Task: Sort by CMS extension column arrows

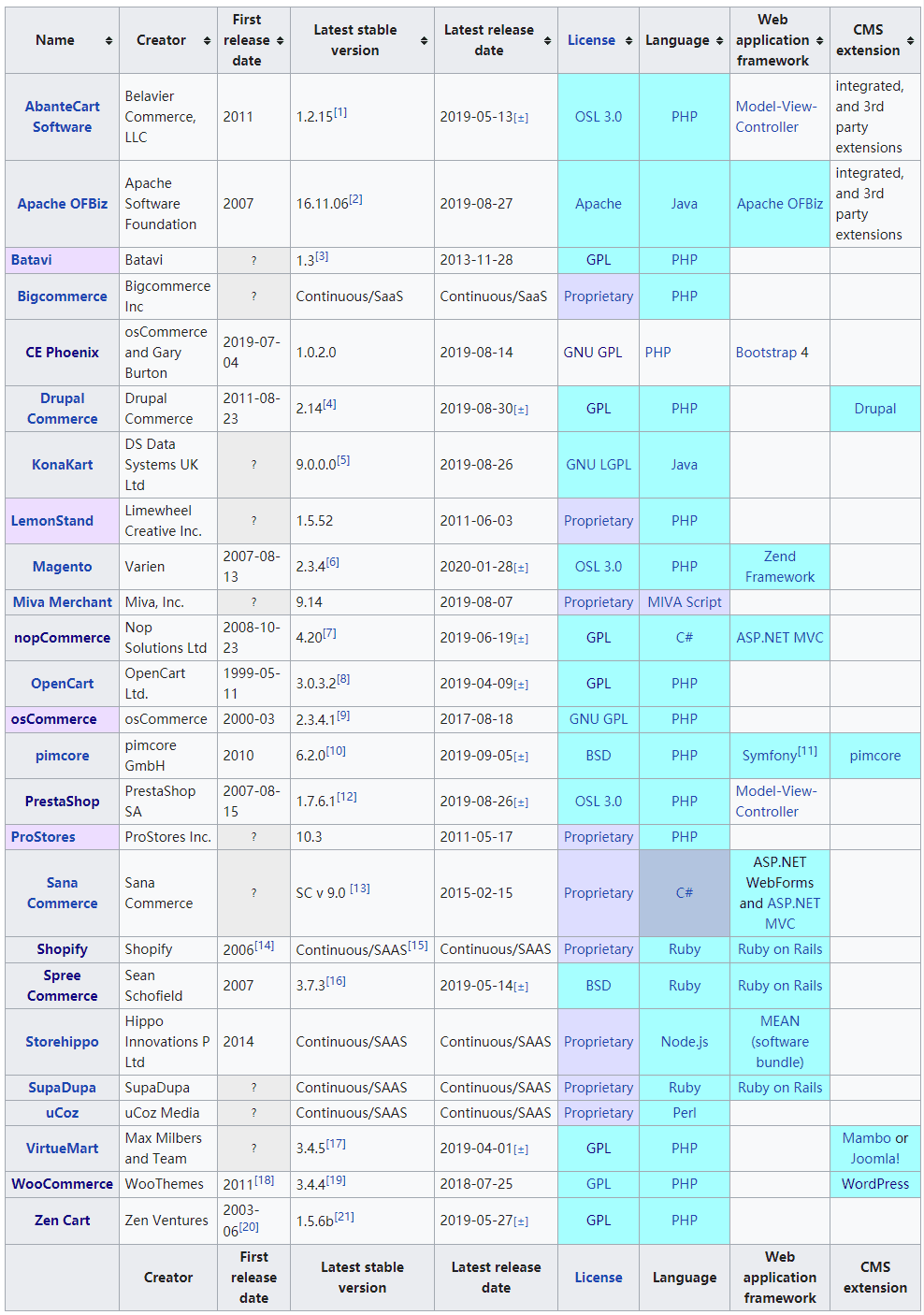Action: point(910,41)
